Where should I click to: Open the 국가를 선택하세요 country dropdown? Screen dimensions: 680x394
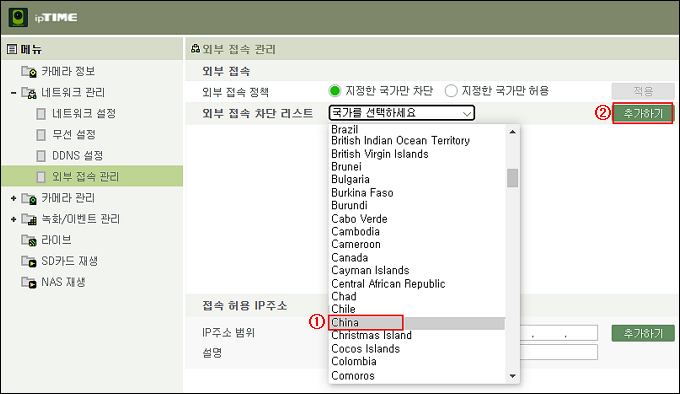402,113
